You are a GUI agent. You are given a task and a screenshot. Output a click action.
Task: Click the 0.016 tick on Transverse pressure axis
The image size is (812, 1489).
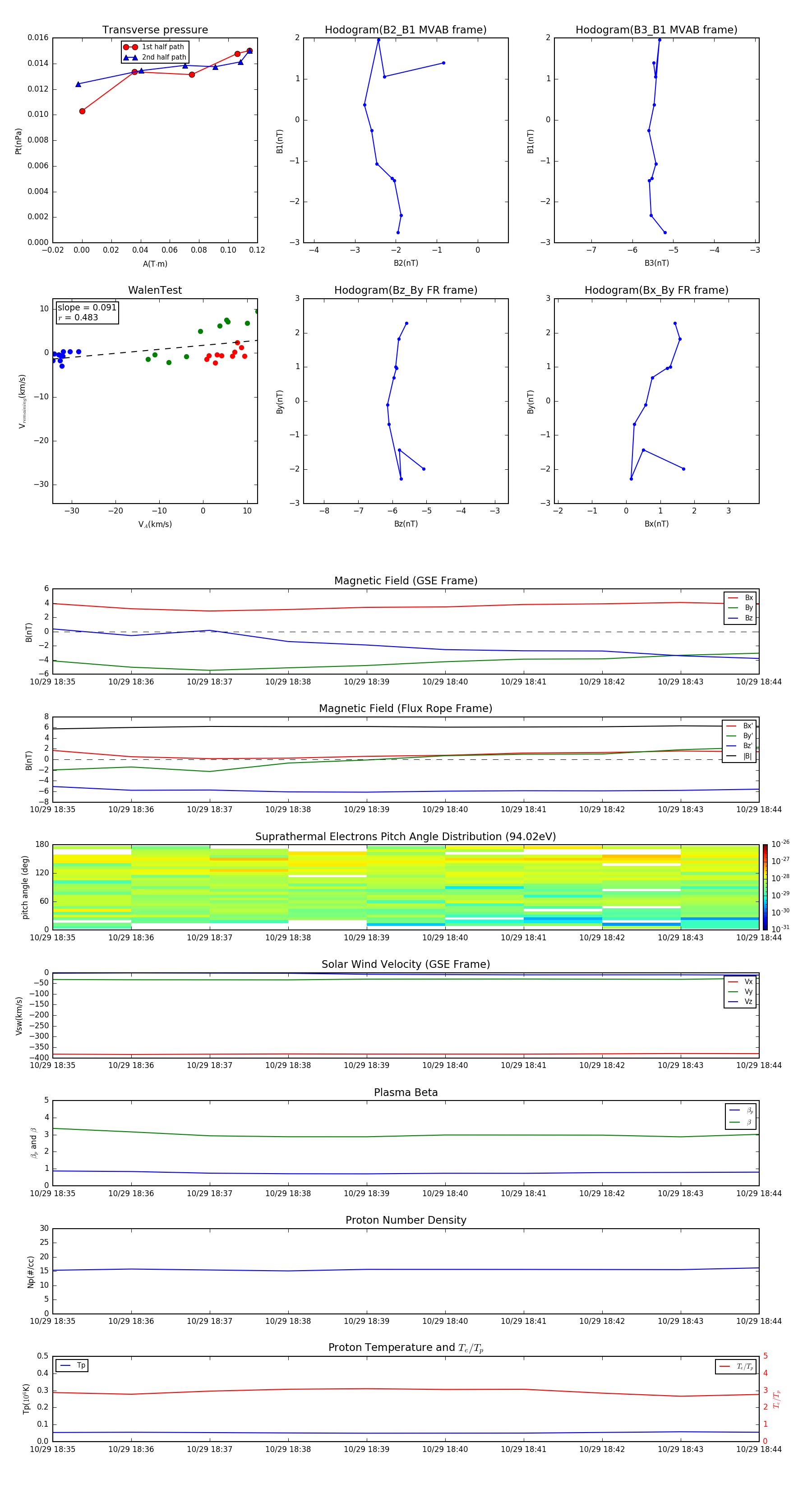coord(38,37)
